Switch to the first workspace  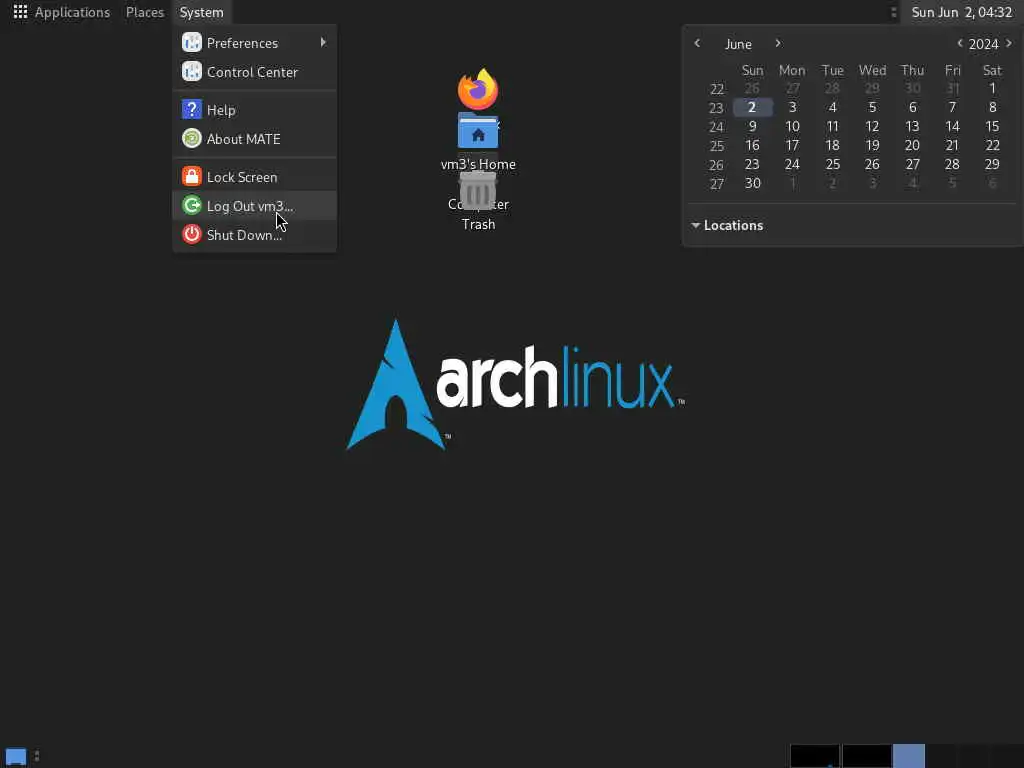click(814, 756)
